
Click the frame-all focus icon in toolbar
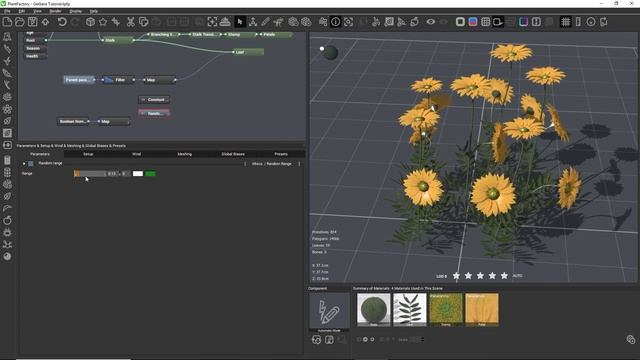pos(212,22)
